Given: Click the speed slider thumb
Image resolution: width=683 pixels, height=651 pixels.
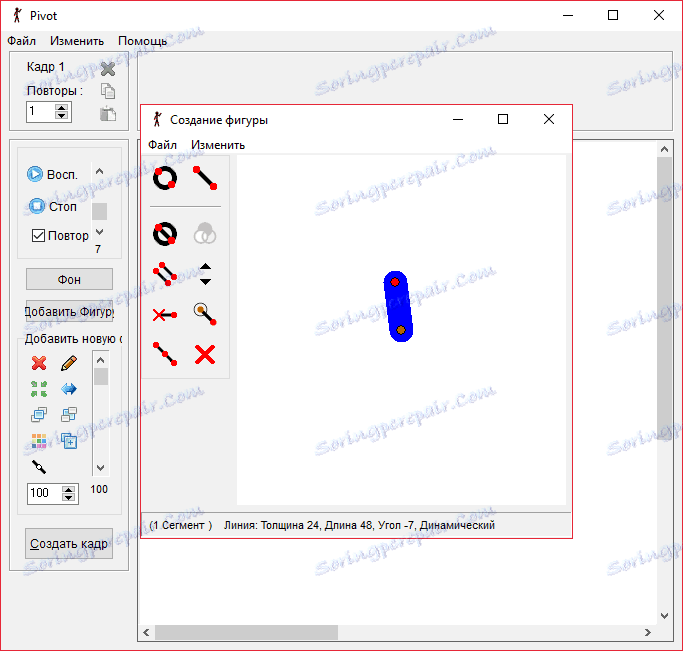Looking at the screenshot, I should click(99, 211).
